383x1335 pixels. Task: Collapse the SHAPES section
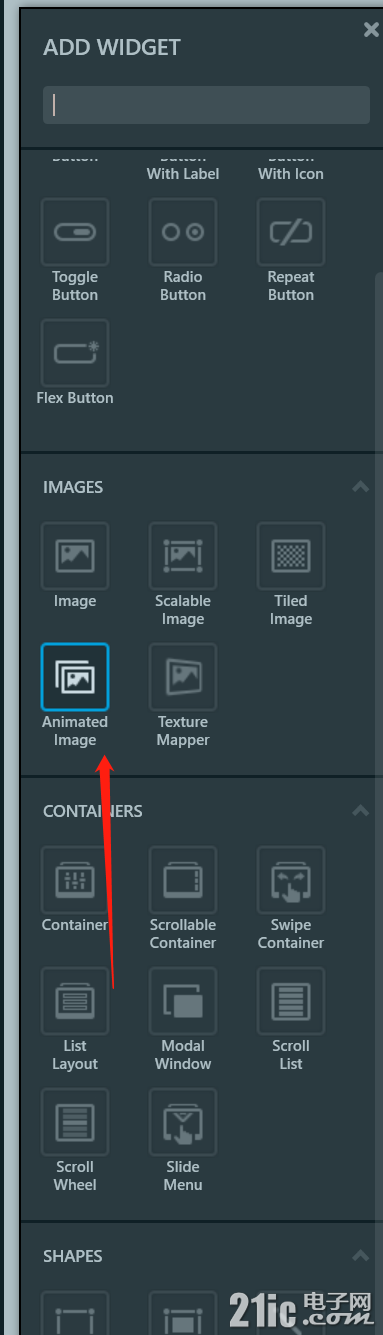(x=360, y=1256)
